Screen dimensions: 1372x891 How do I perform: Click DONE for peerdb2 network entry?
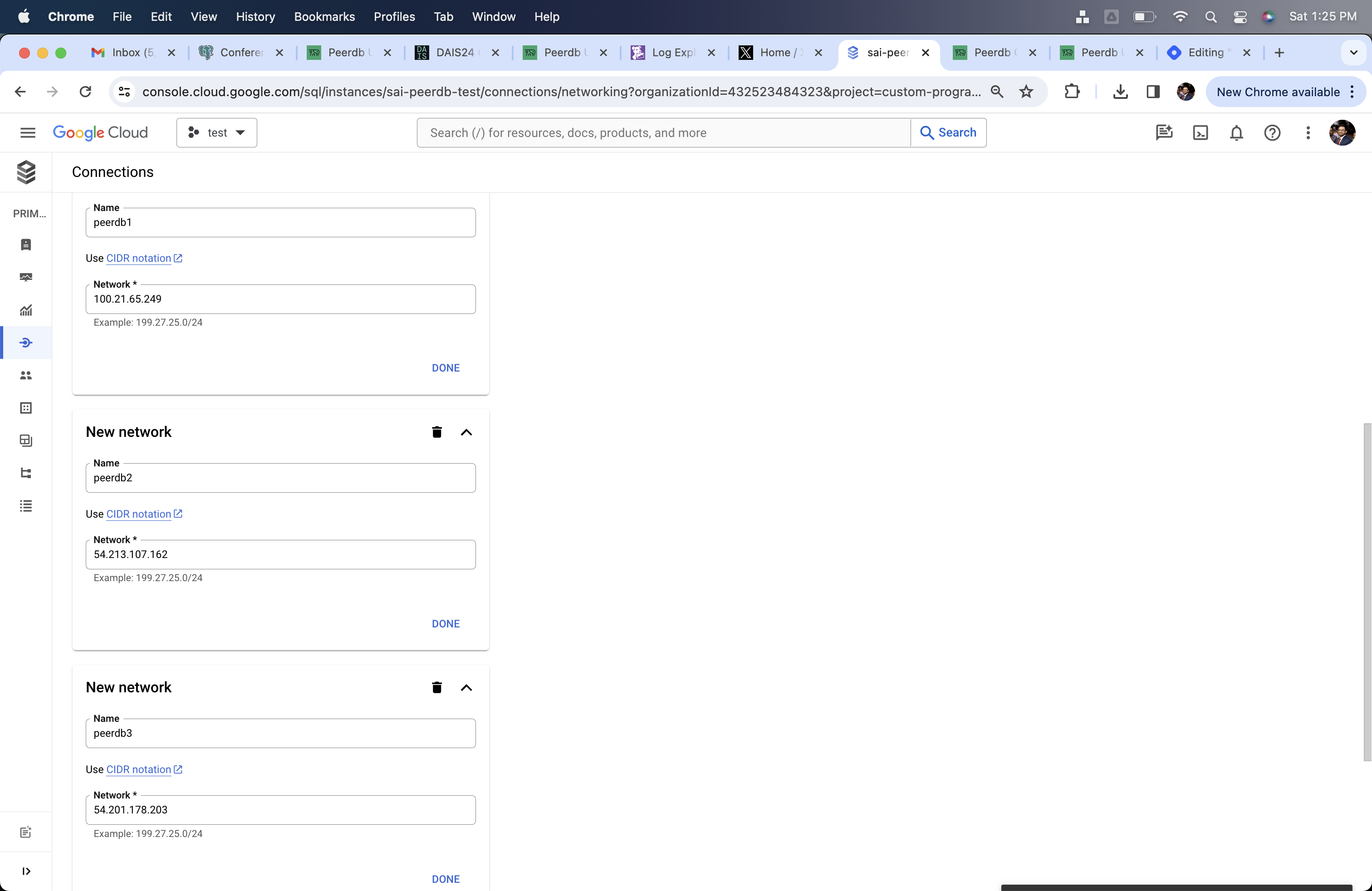445,623
